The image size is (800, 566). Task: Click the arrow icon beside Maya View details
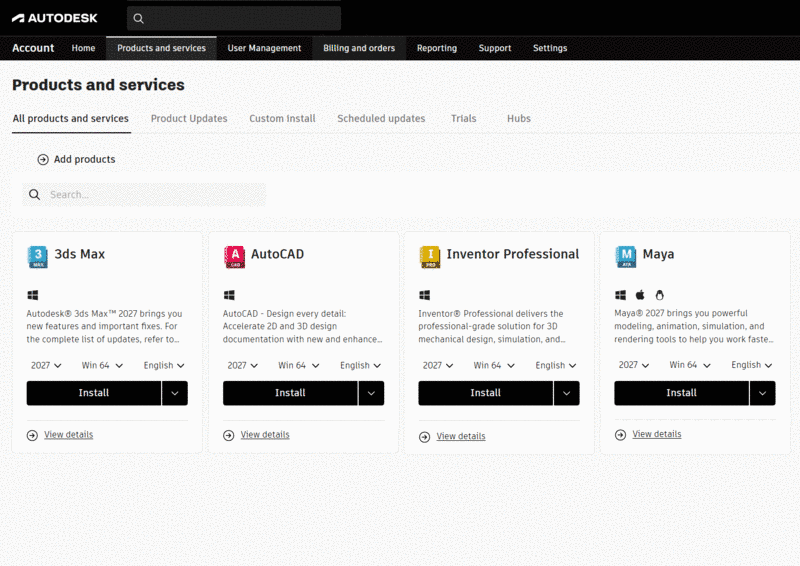620,434
